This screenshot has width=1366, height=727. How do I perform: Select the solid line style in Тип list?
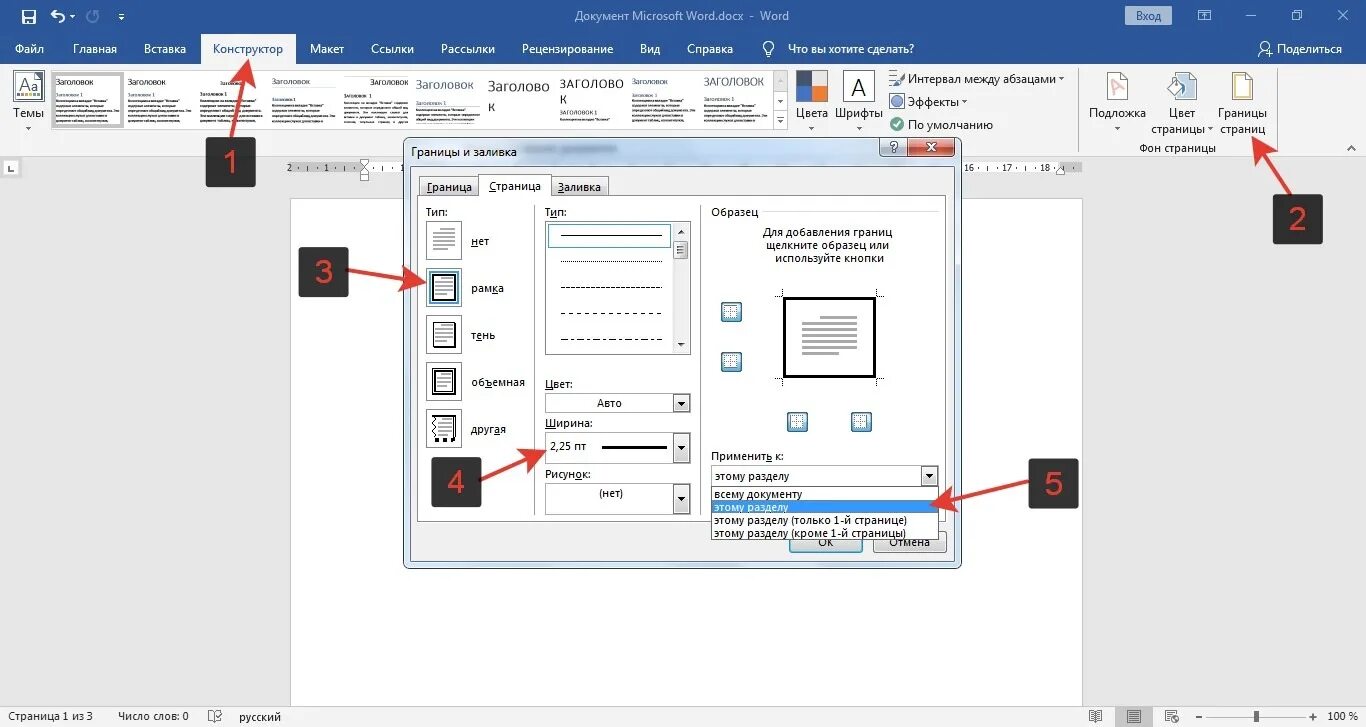609,235
